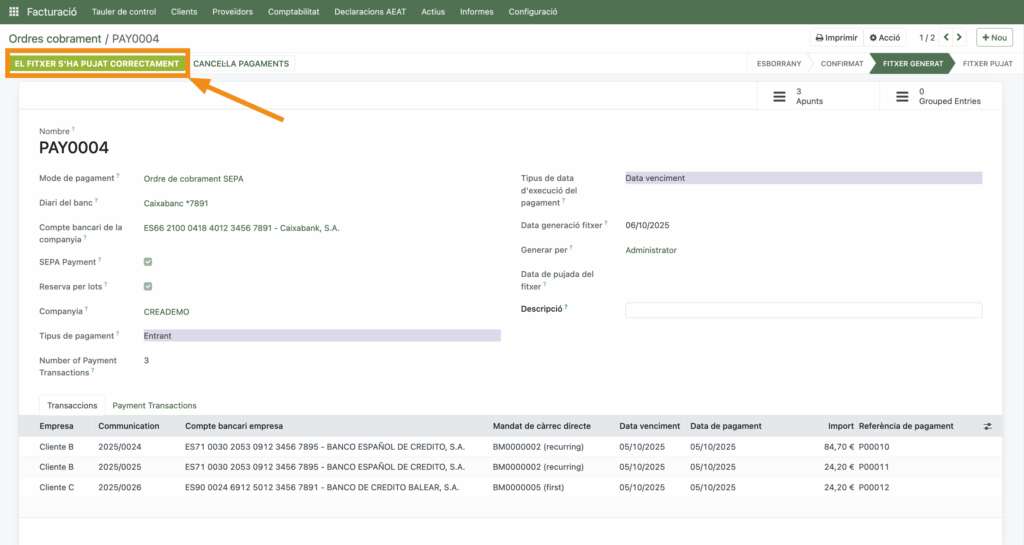Go to previous record arrow
1024x545 pixels.
coord(946,37)
